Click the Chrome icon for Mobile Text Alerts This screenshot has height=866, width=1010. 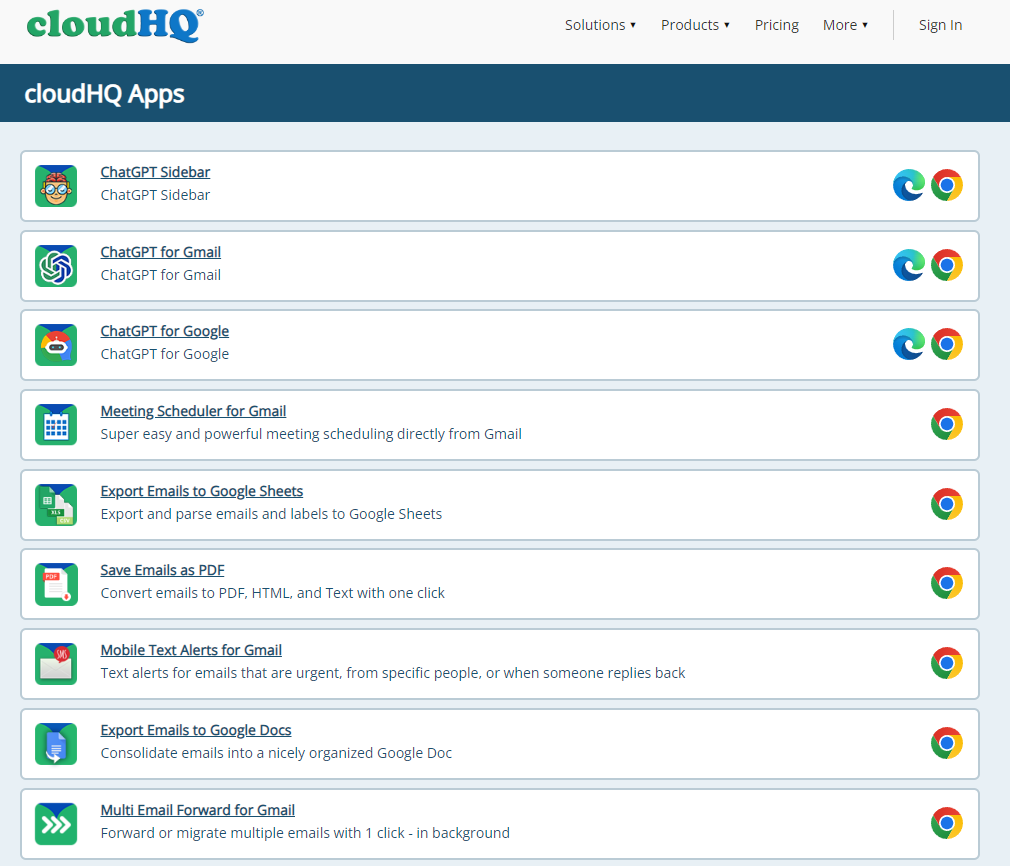click(x=946, y=663)
